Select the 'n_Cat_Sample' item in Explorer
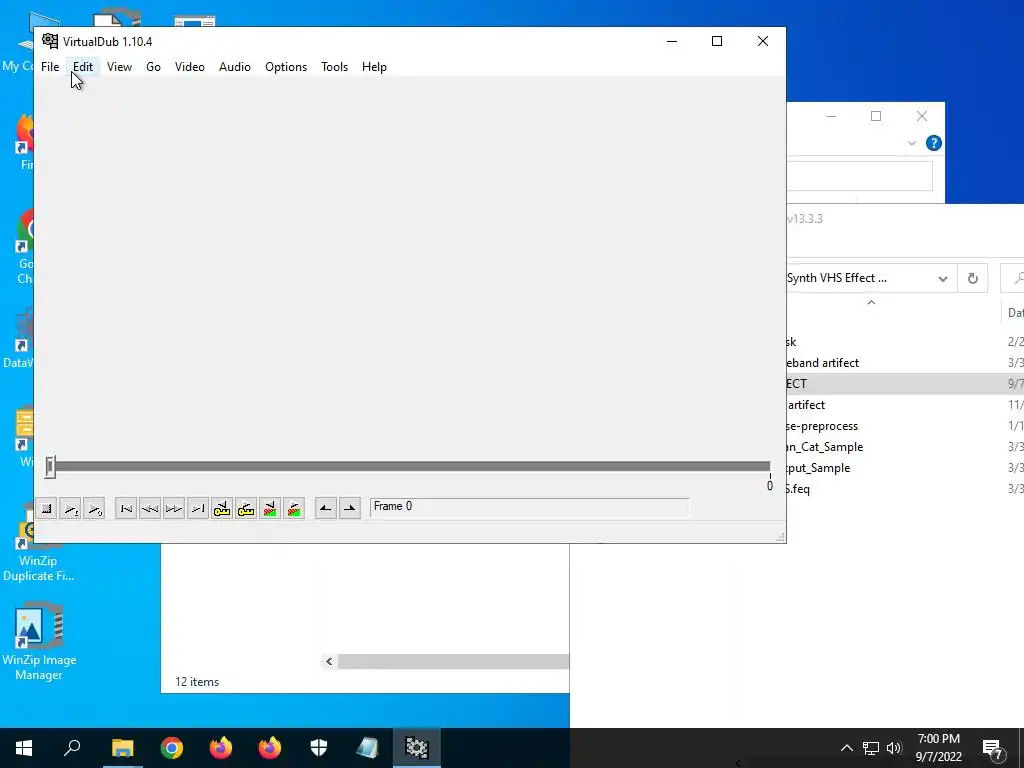1024x768 pixels. pos(825,447)
